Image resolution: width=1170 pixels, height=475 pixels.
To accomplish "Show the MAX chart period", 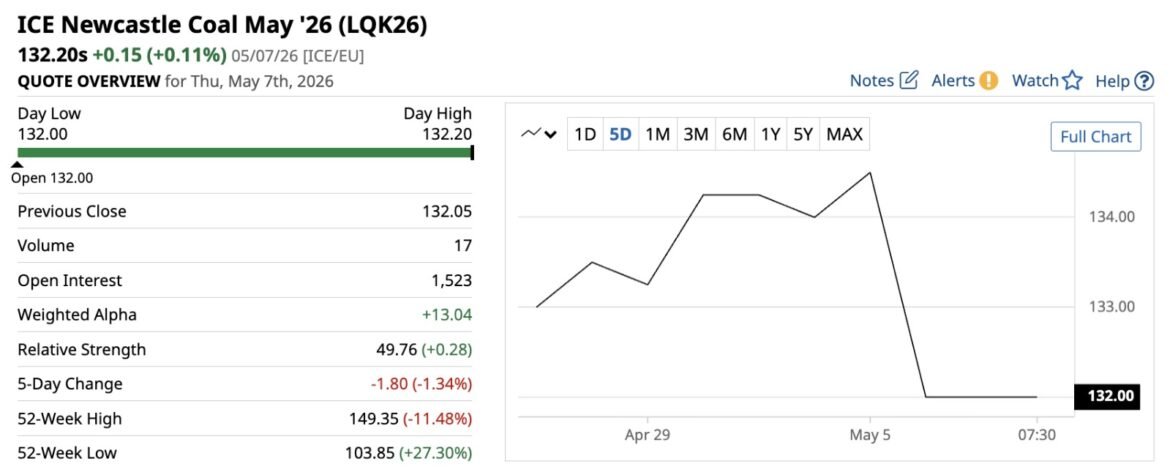I will pos(845,135).
